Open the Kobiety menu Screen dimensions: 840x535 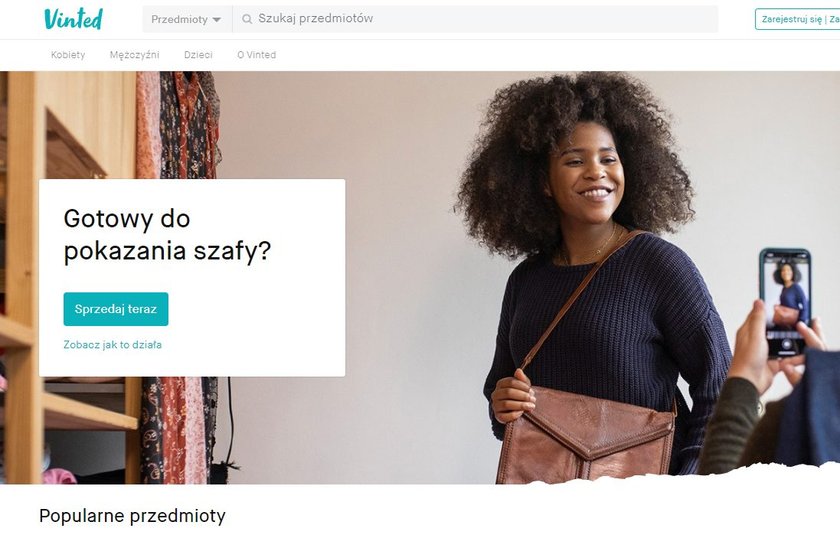(68, 55)
